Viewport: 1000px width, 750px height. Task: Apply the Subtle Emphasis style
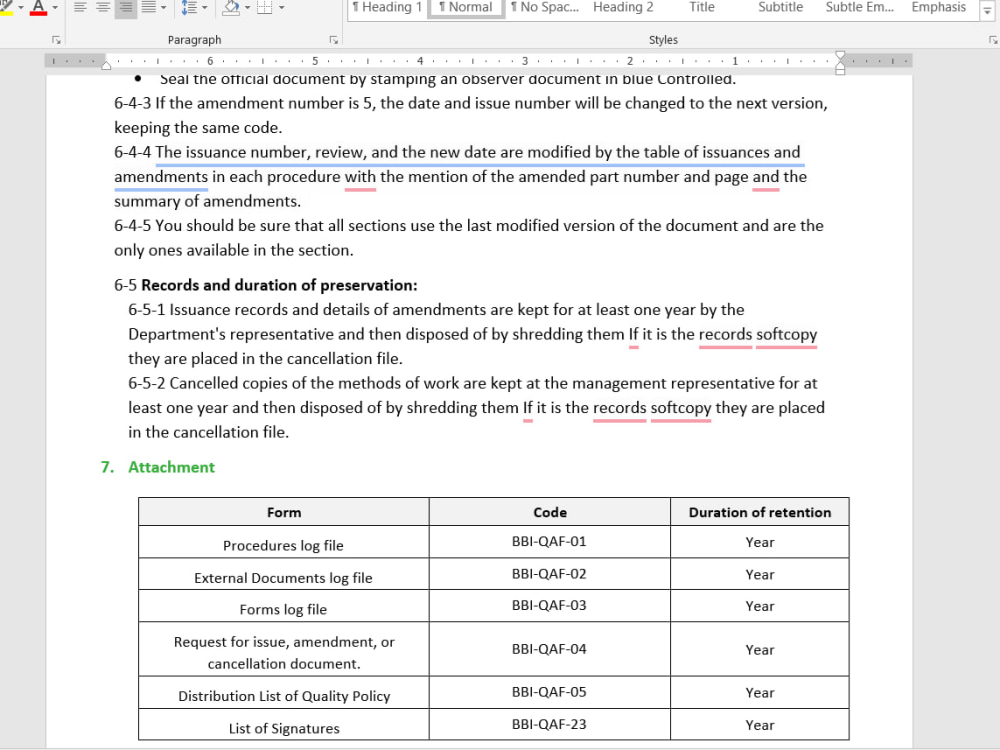[860, 8]
